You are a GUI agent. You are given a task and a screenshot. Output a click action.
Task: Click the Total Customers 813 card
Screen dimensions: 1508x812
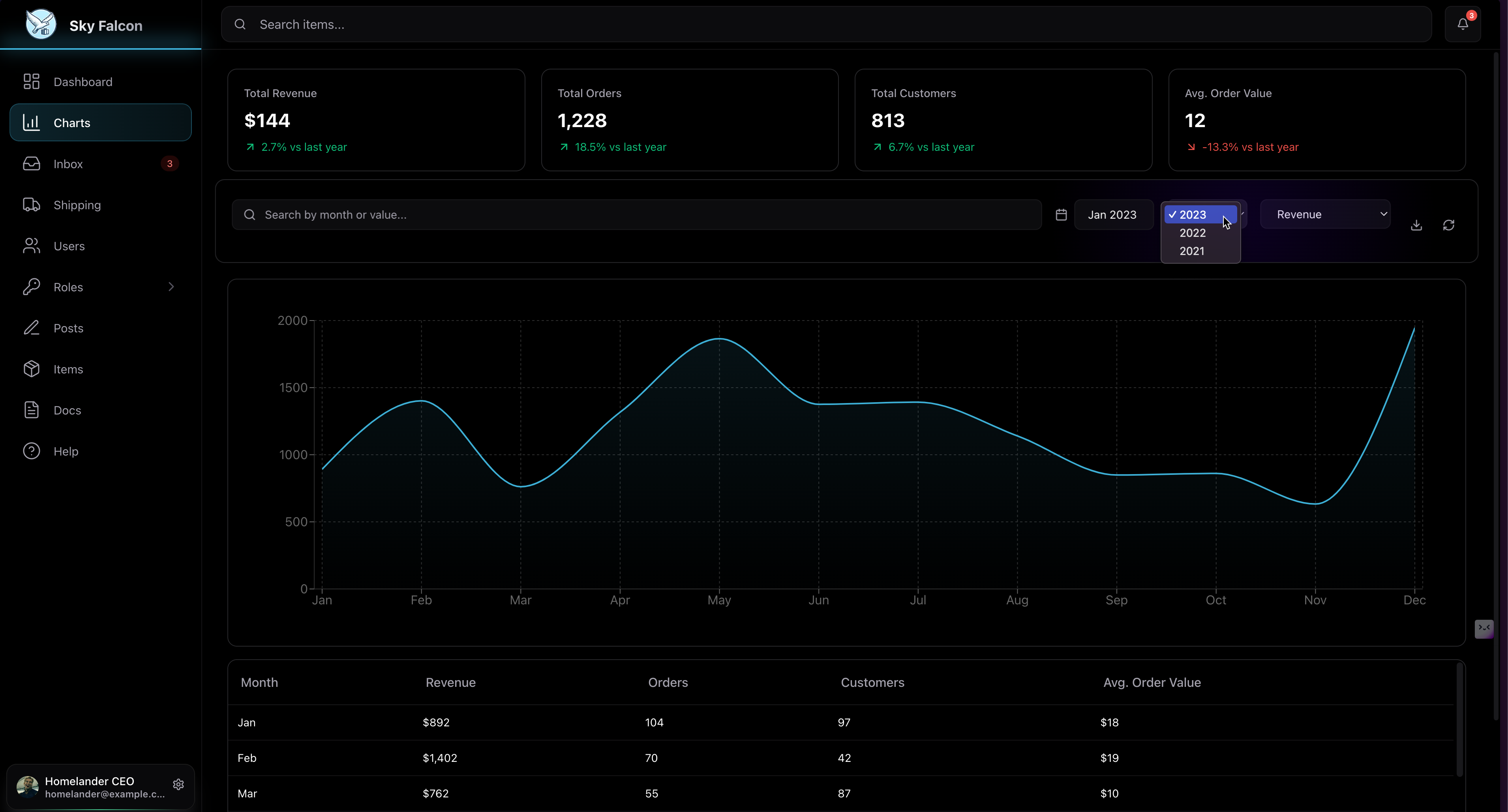1003,120
